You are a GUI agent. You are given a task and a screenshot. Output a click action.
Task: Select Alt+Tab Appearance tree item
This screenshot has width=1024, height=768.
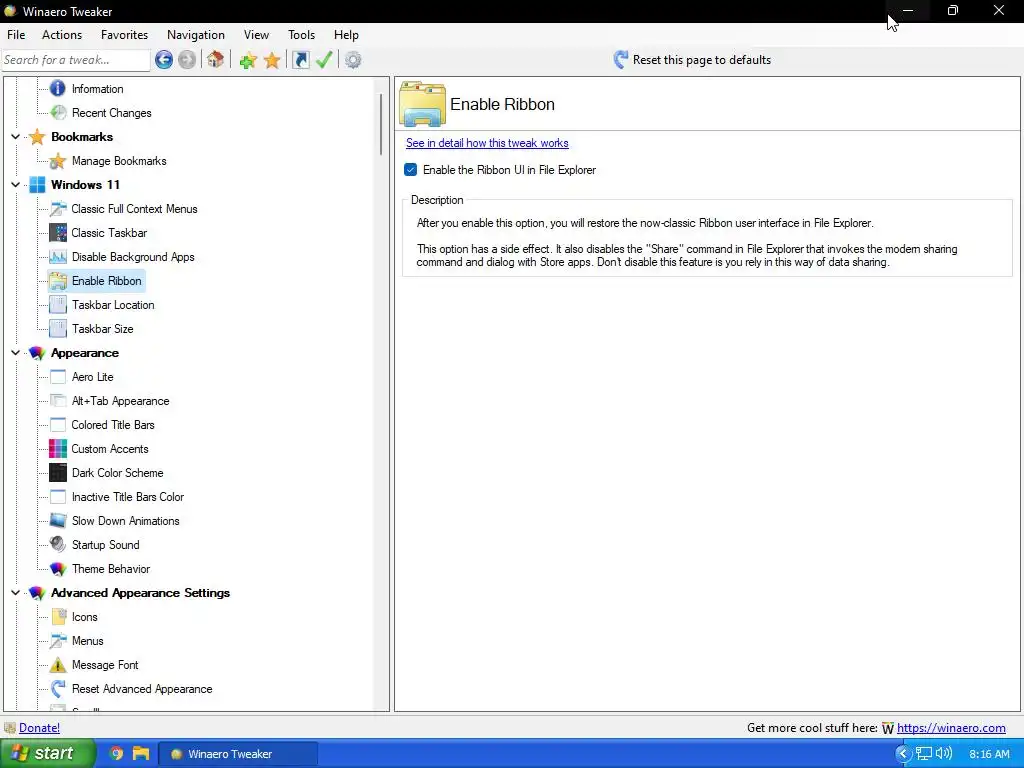pos(120,401)
